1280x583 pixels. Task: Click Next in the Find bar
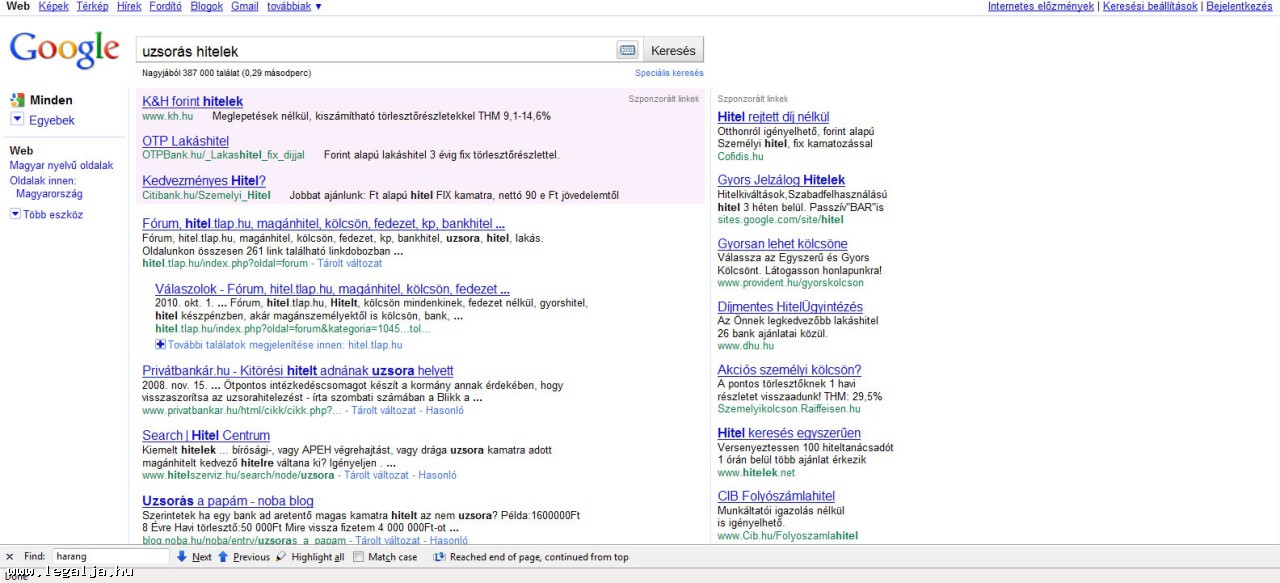point(202,557)
